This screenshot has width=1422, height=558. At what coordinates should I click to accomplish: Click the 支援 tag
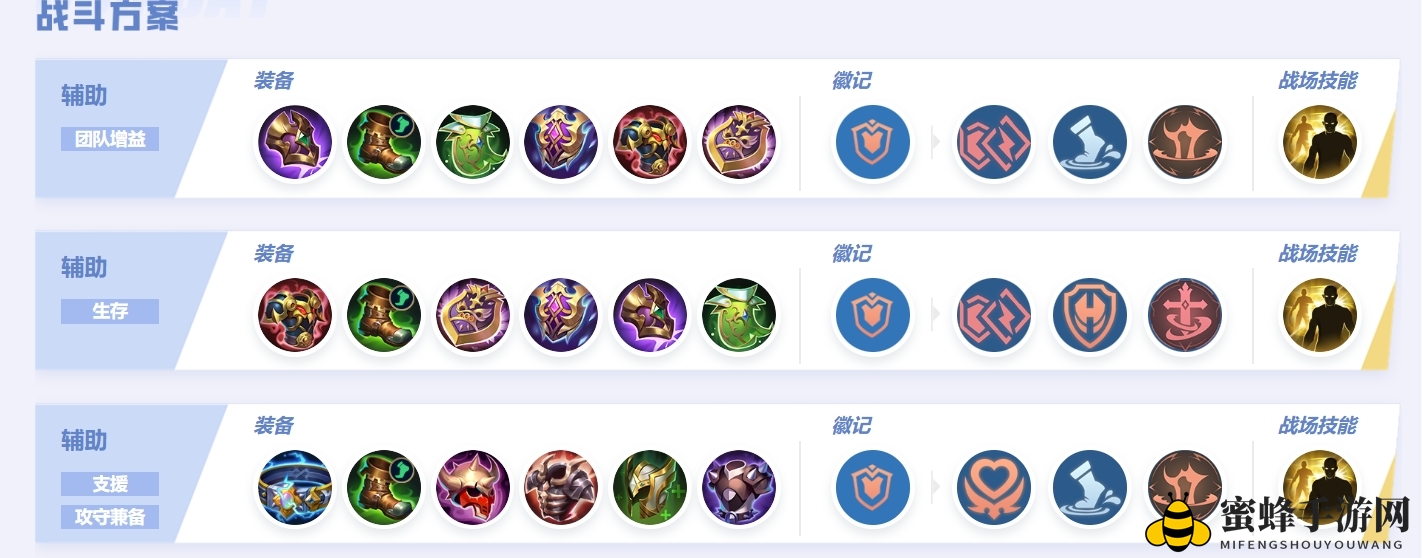pos(110,484)
